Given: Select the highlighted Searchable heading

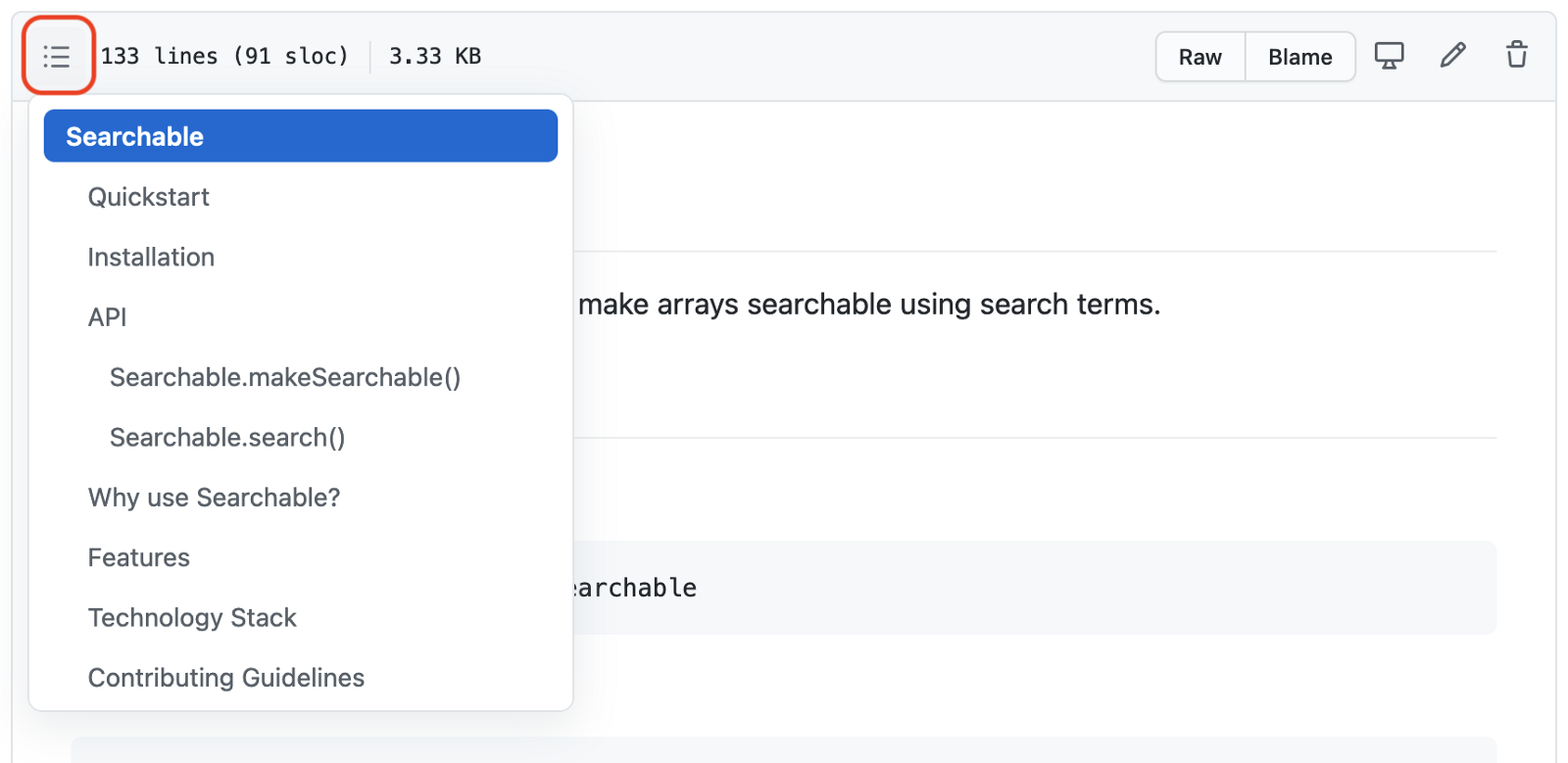Looking at the screenshot, I should click(300, 136).
